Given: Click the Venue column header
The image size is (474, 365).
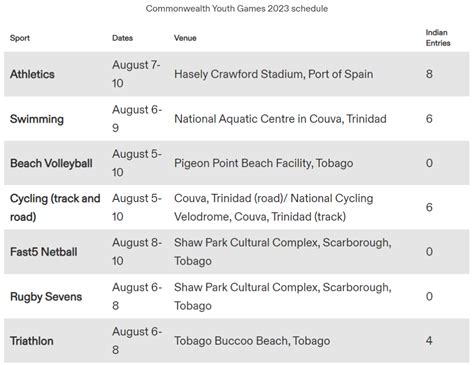Looking at the screenshot, I should pyautogui.click(x=185, y=38).
